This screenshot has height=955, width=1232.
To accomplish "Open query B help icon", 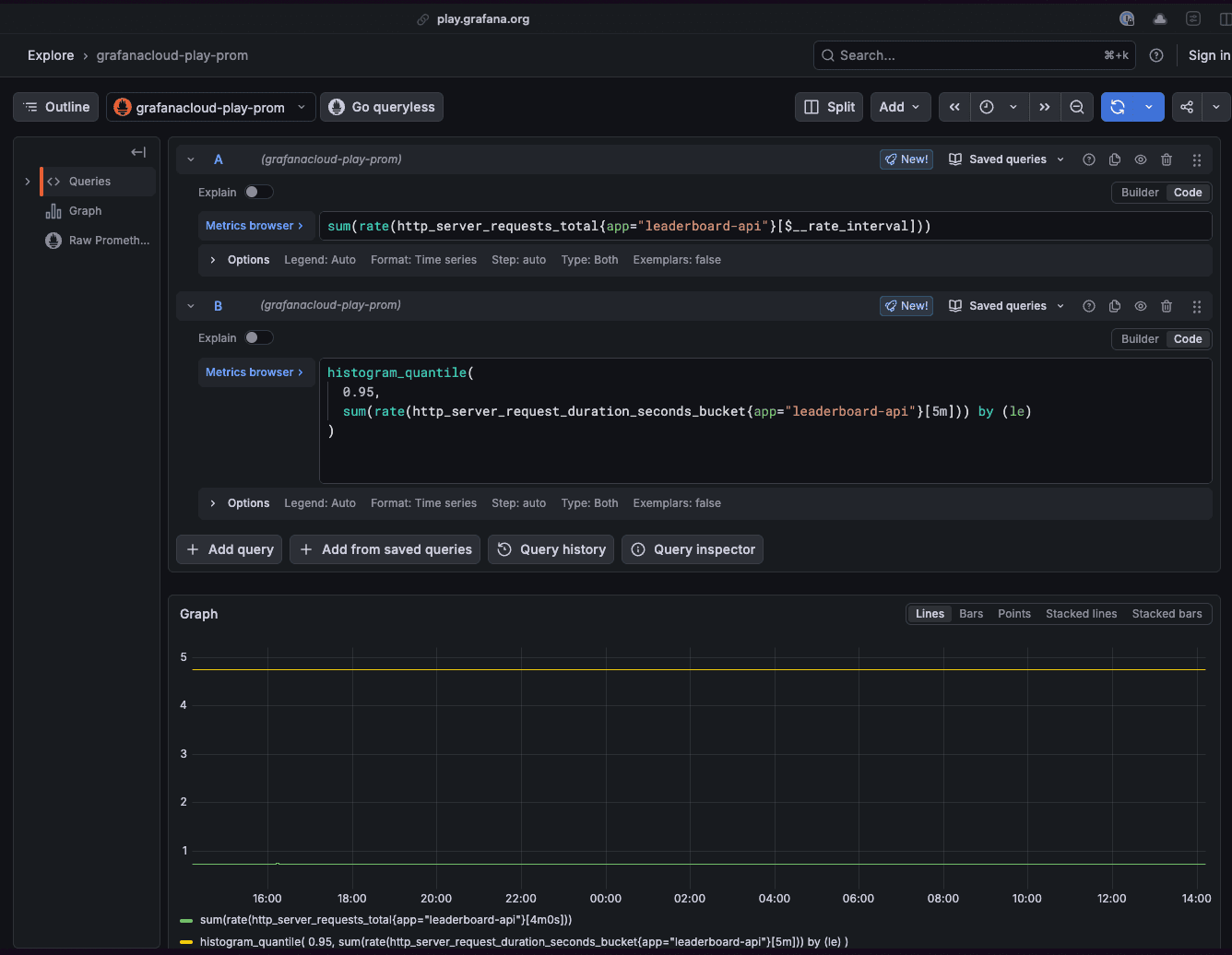I will (1089, 306).
